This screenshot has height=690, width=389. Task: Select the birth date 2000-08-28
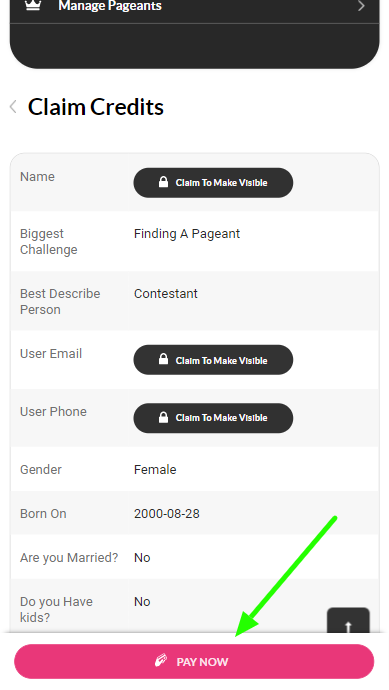(x=167, y=514)
